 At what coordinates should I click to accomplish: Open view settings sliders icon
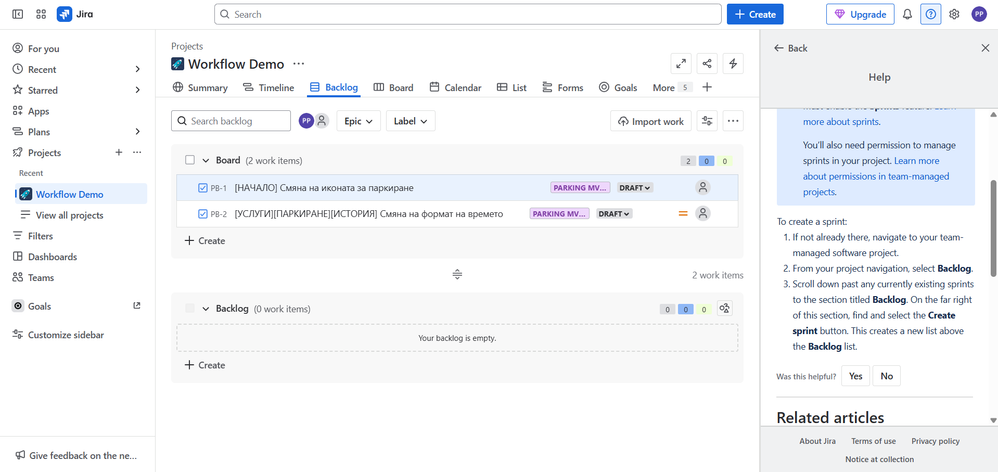[707, 121]
